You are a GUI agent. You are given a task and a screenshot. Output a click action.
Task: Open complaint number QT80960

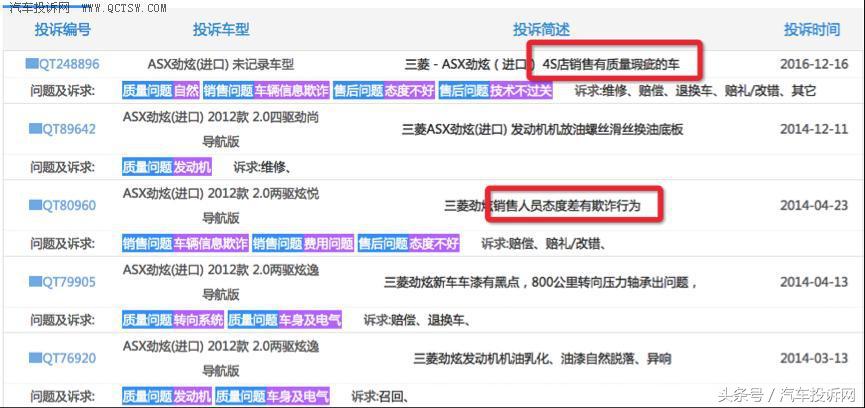[69, 206]
